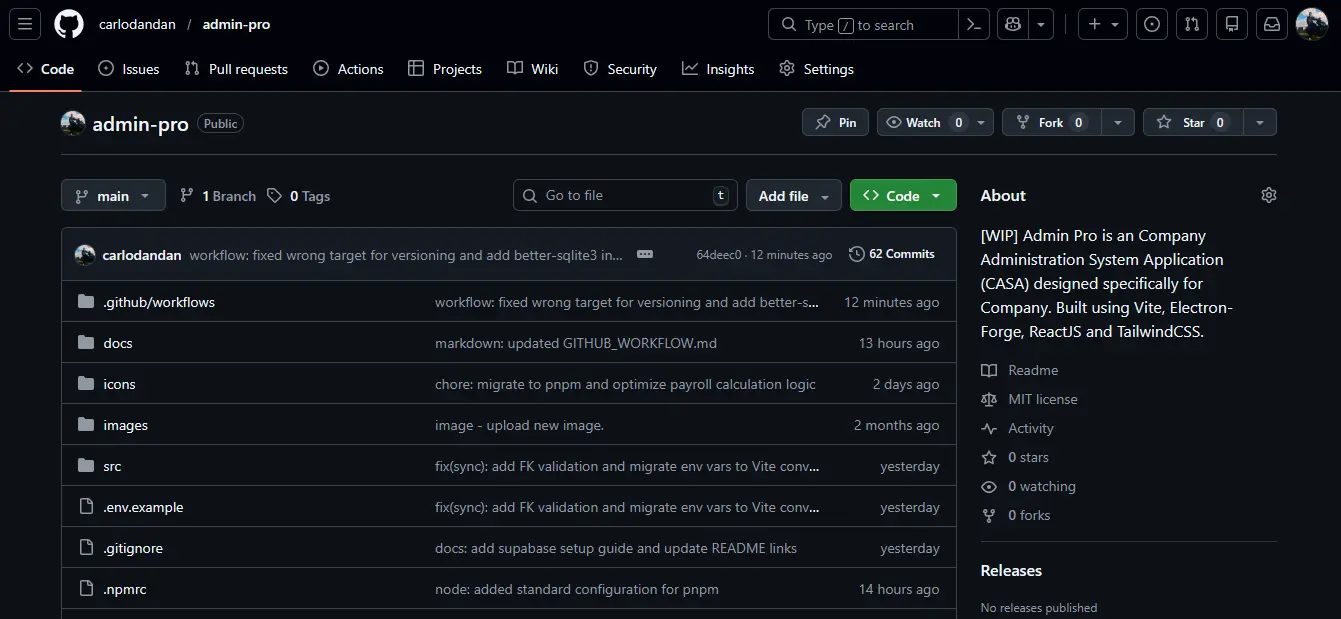Click the carlodandan owner breadcrumb link
The image size is (1341, 619).
tap(137, 24)
